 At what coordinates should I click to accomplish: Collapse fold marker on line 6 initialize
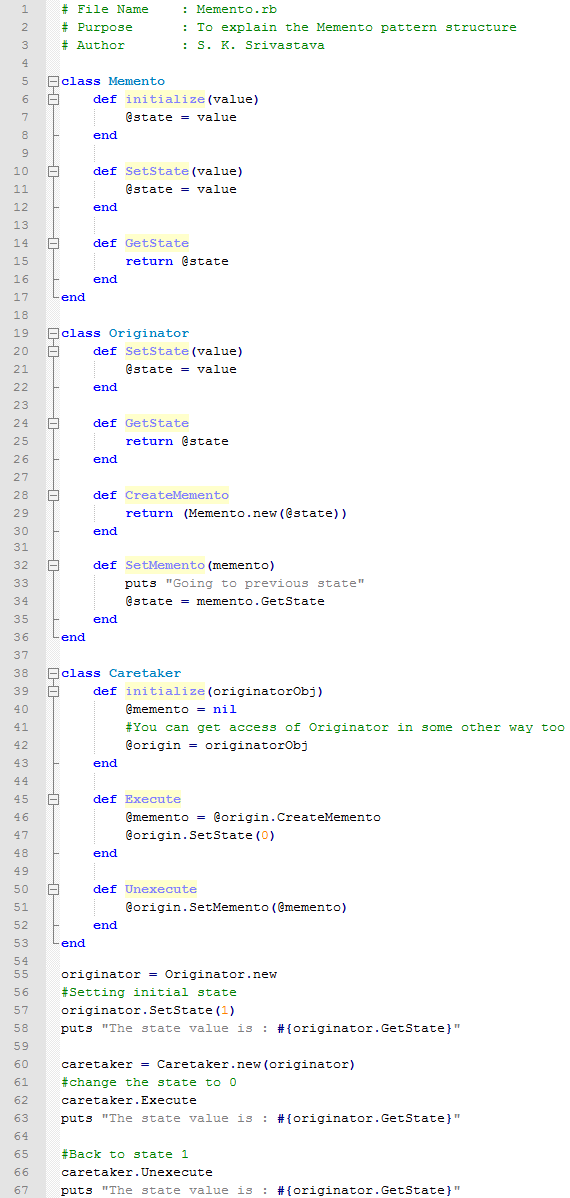coord(53,99)
